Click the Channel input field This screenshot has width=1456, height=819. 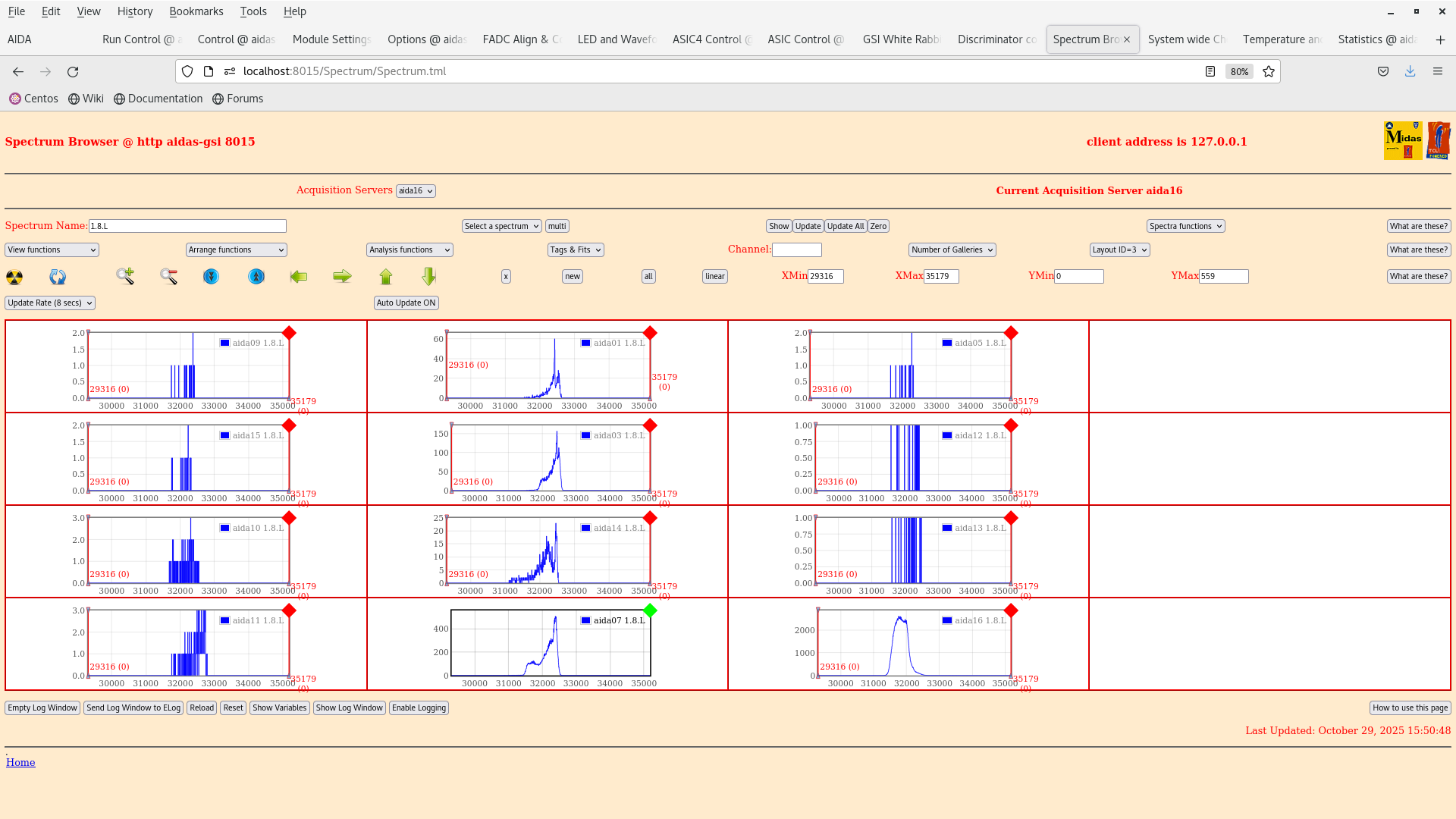click(x=797, y=249)
